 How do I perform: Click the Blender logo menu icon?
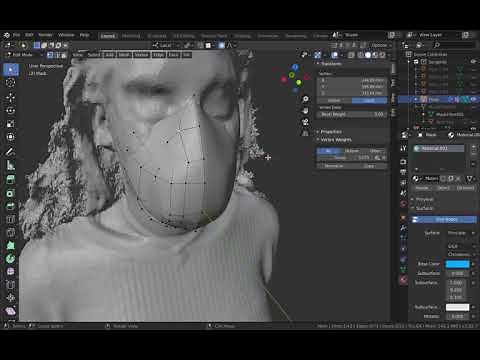tap(7, 35)
